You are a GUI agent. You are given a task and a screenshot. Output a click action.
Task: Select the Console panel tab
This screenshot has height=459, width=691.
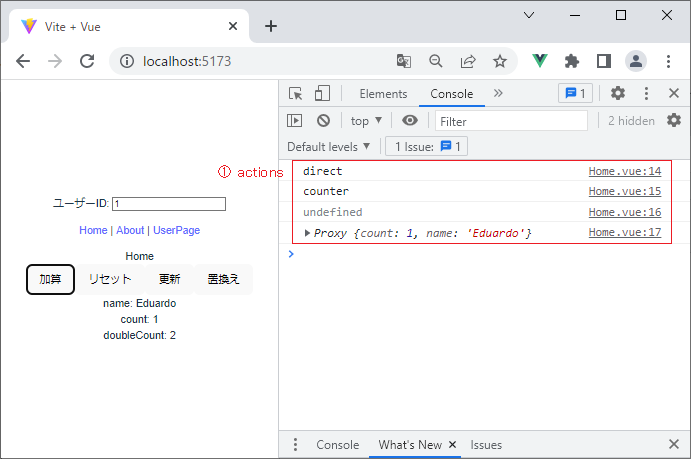click(x=452, y=94)
